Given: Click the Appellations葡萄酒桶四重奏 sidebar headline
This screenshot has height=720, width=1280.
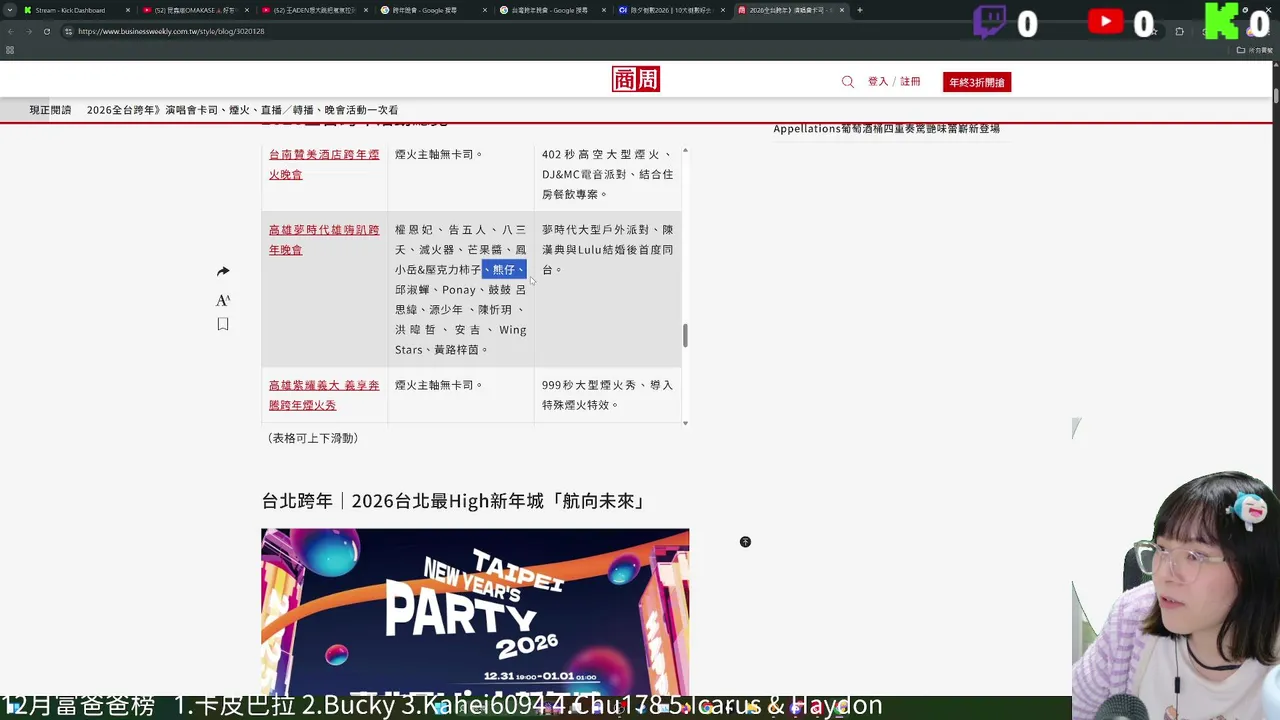Looking at the screenshot, I should (886, 128).
